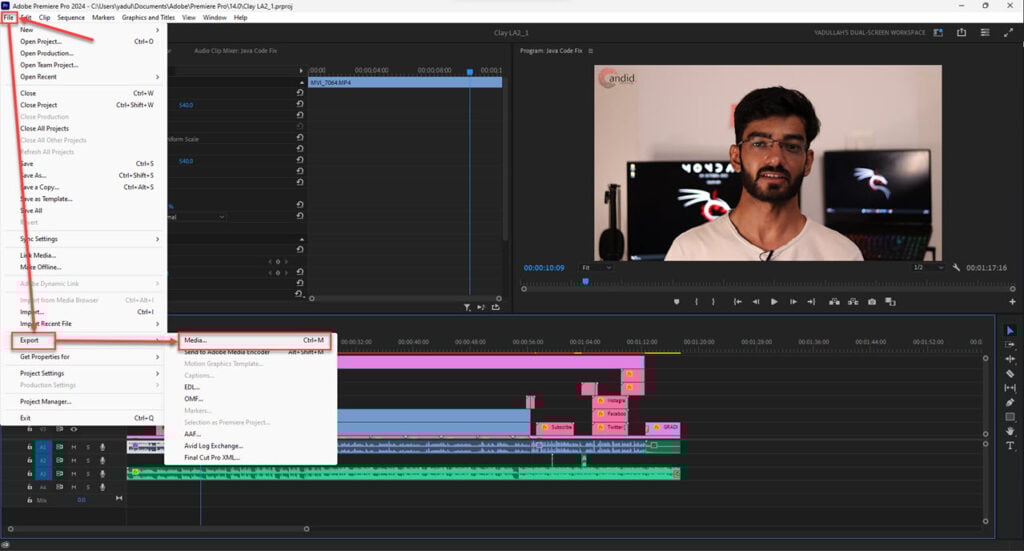Mute audio track A1
The image size is (1024, 551).
click(74, 447)
